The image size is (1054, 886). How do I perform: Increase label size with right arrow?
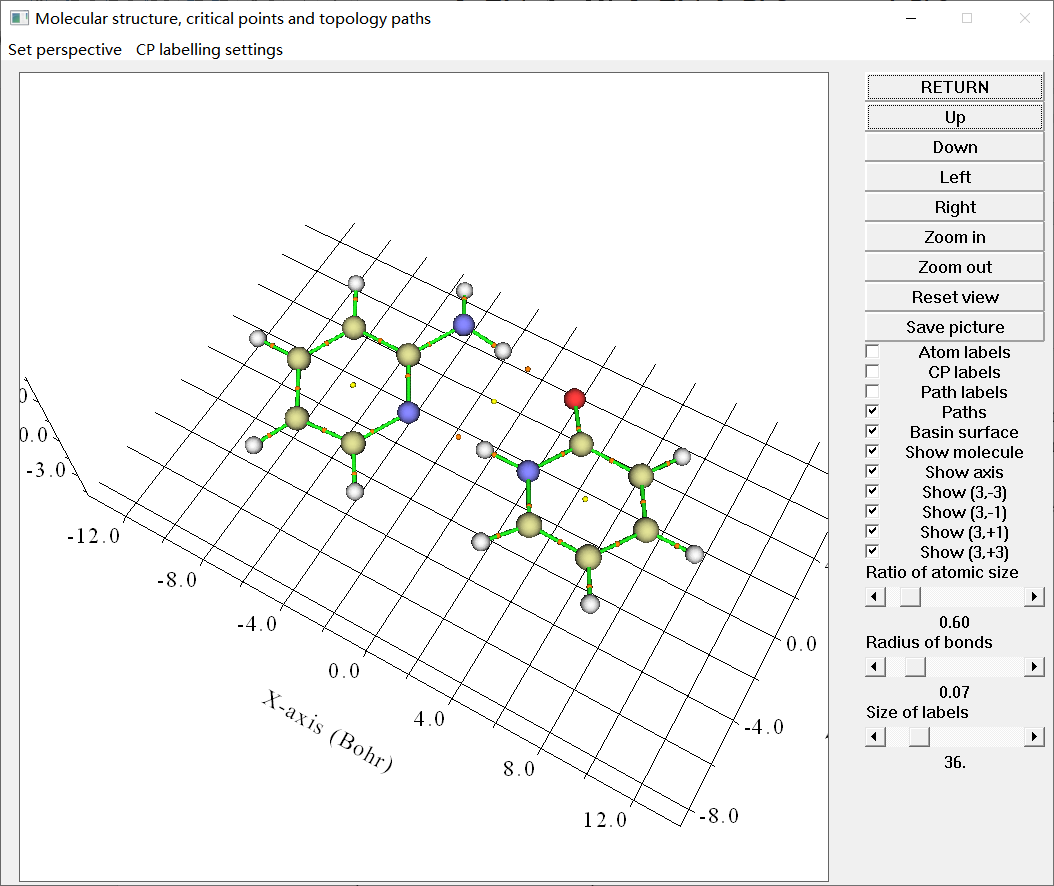click(1034, 737)
